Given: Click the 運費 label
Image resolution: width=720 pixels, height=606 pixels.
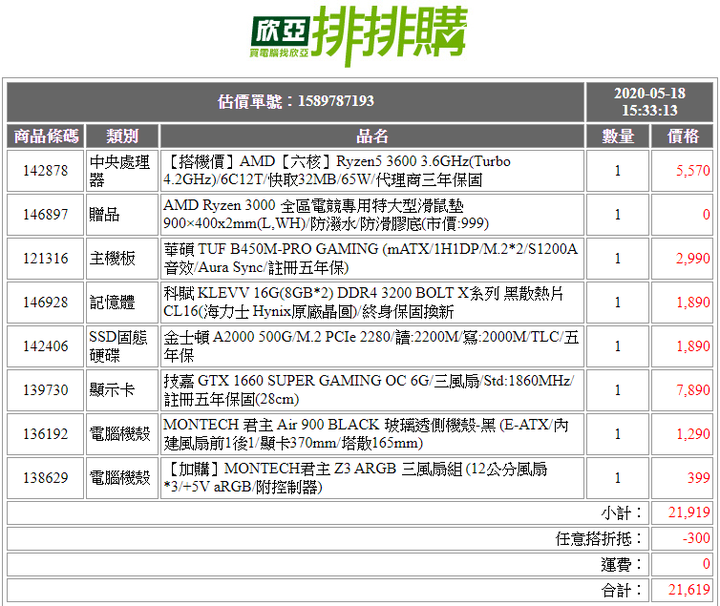Looking at the screenshot, I should pyautogui.click(x=621, y=564).
